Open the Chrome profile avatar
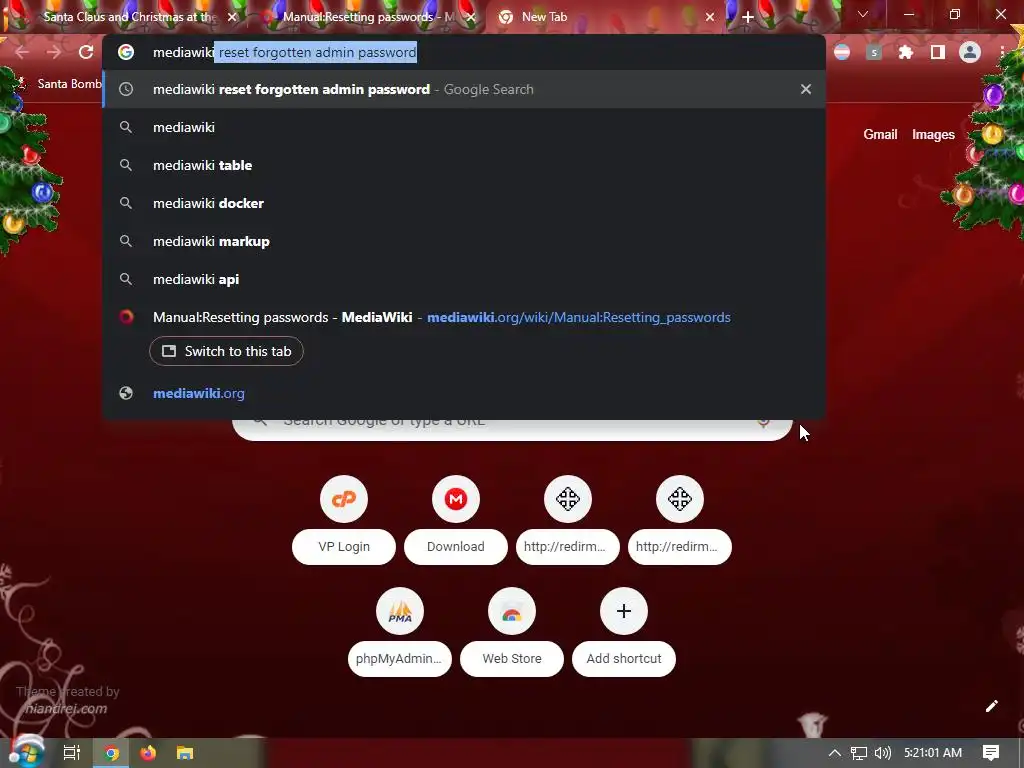This screenshot has width=1024, height=768. pos(970,52)
